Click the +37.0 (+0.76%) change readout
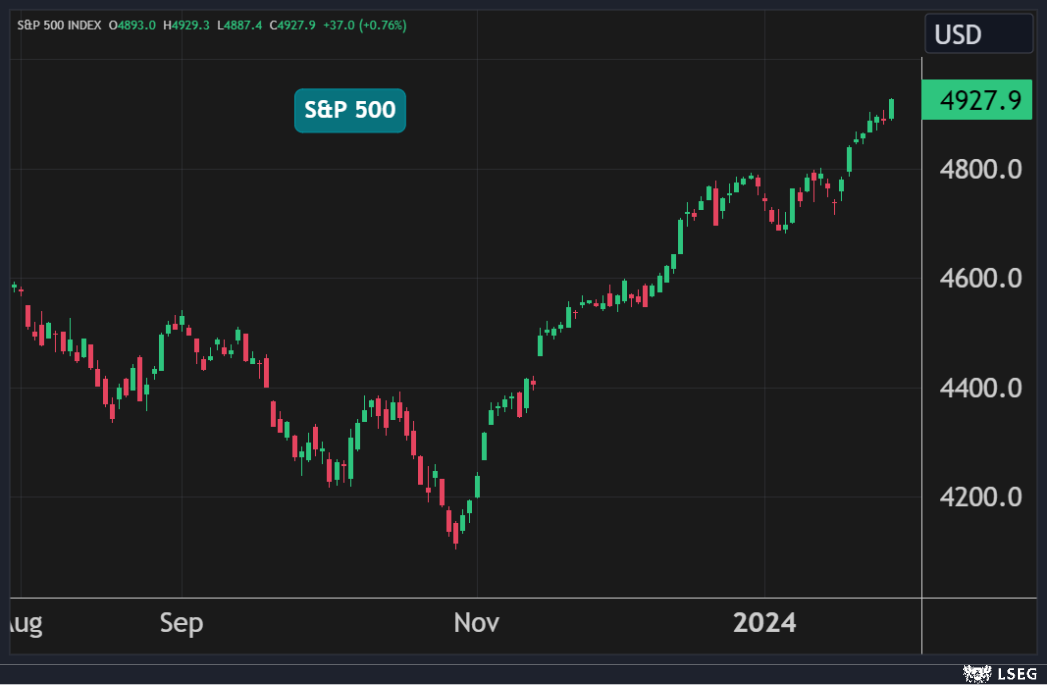Viewport: 1047px width, 685px height. 364,25
